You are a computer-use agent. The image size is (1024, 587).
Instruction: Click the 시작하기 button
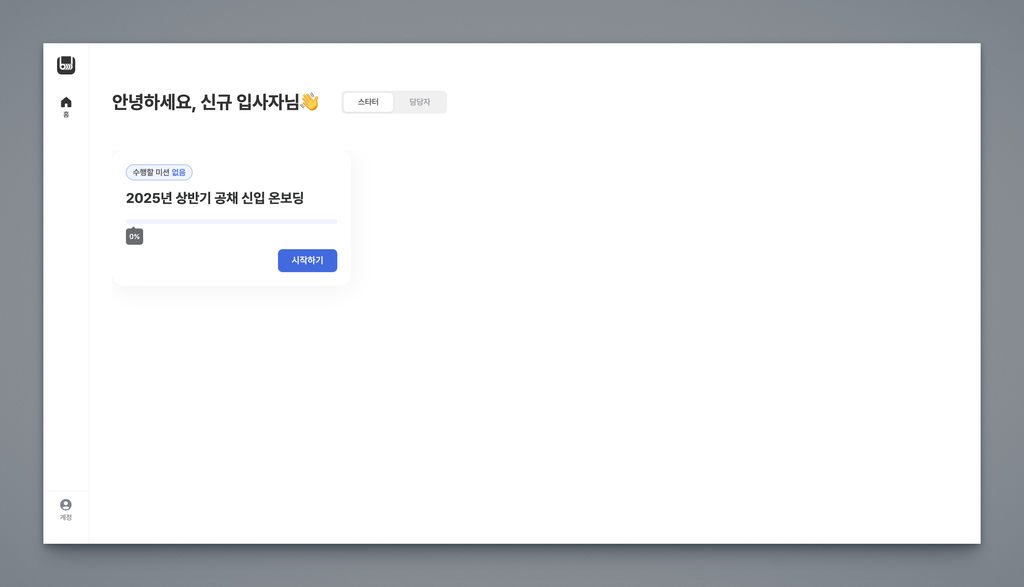pos(308,261)
